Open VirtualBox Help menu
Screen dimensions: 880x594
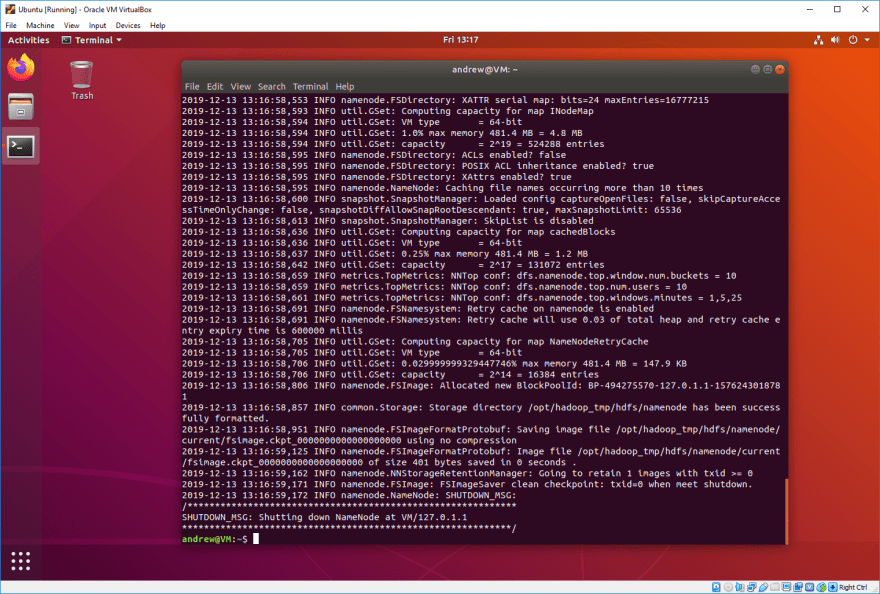point(158,25)
